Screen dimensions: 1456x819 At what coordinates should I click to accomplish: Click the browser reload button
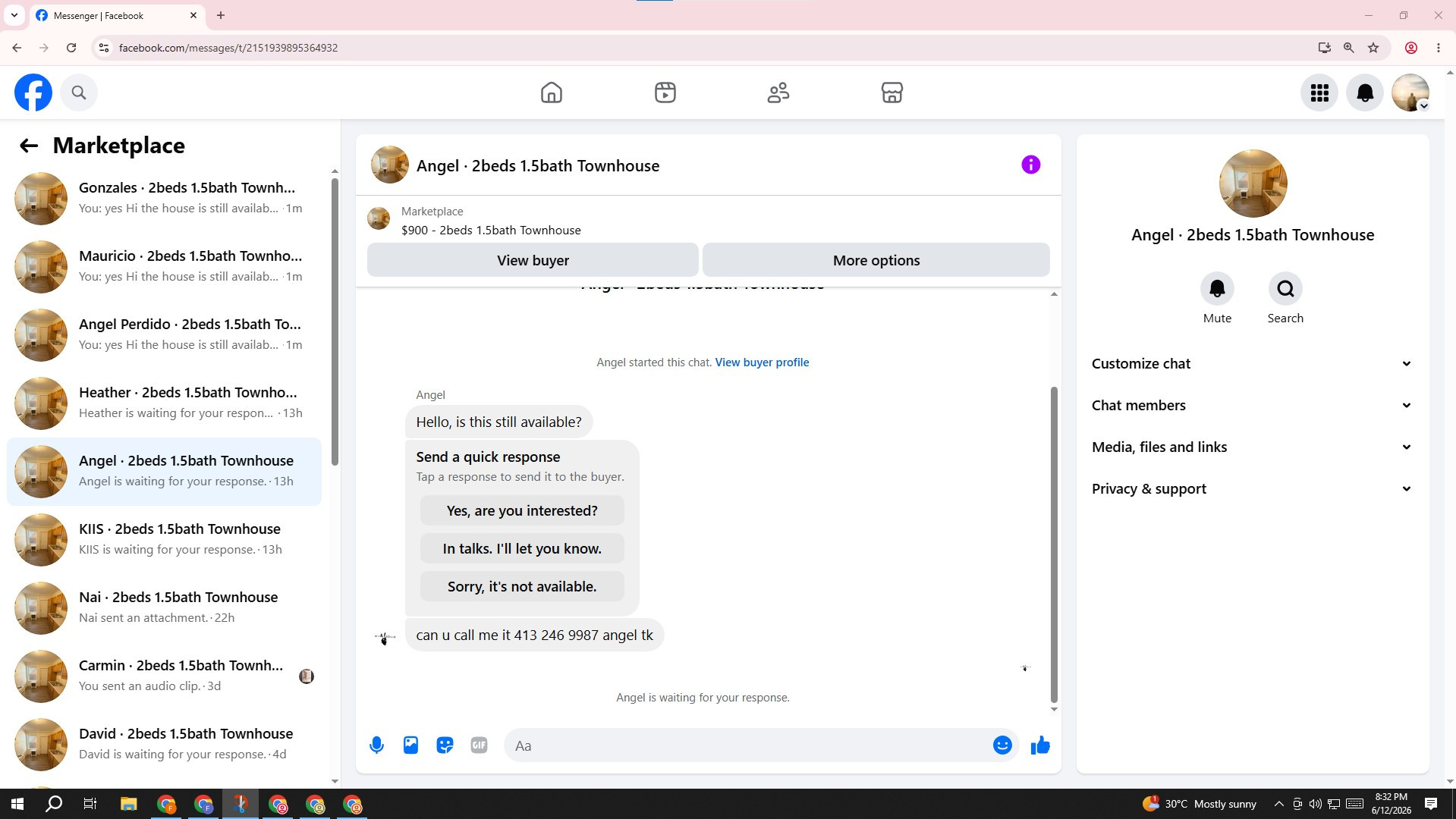tap(71, 48)
